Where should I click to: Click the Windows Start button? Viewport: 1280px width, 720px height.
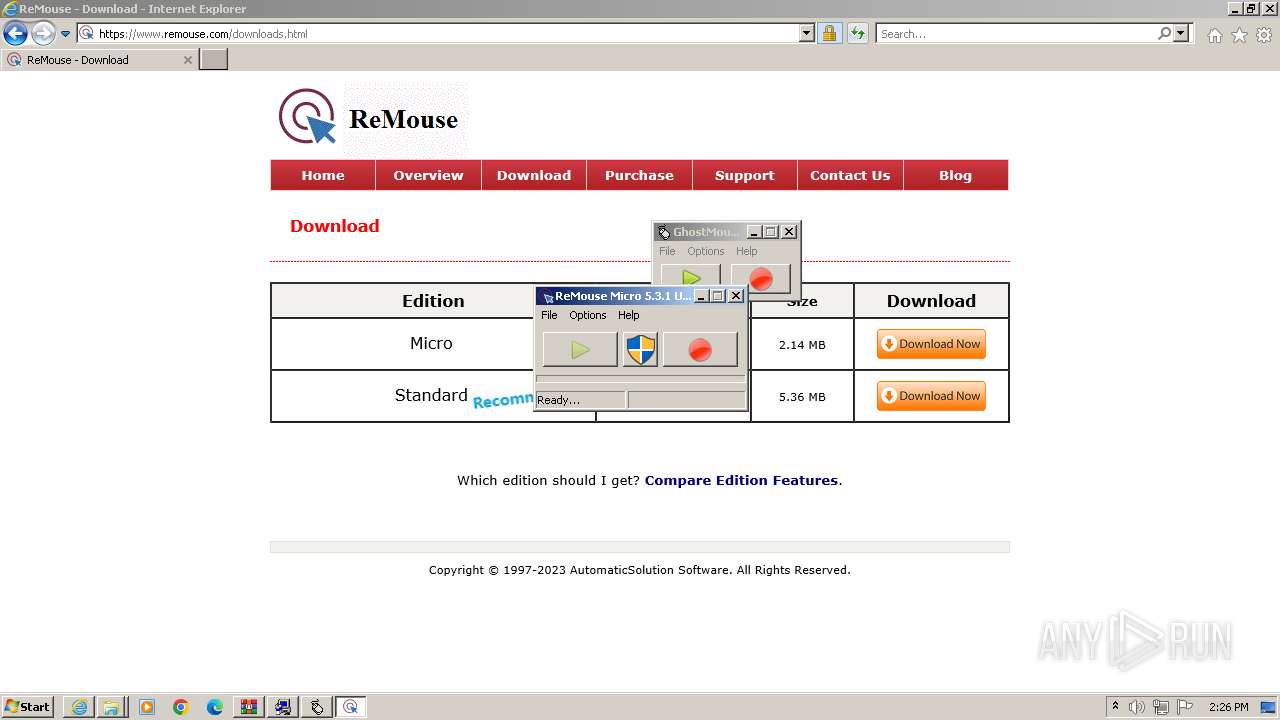[27, 707]
